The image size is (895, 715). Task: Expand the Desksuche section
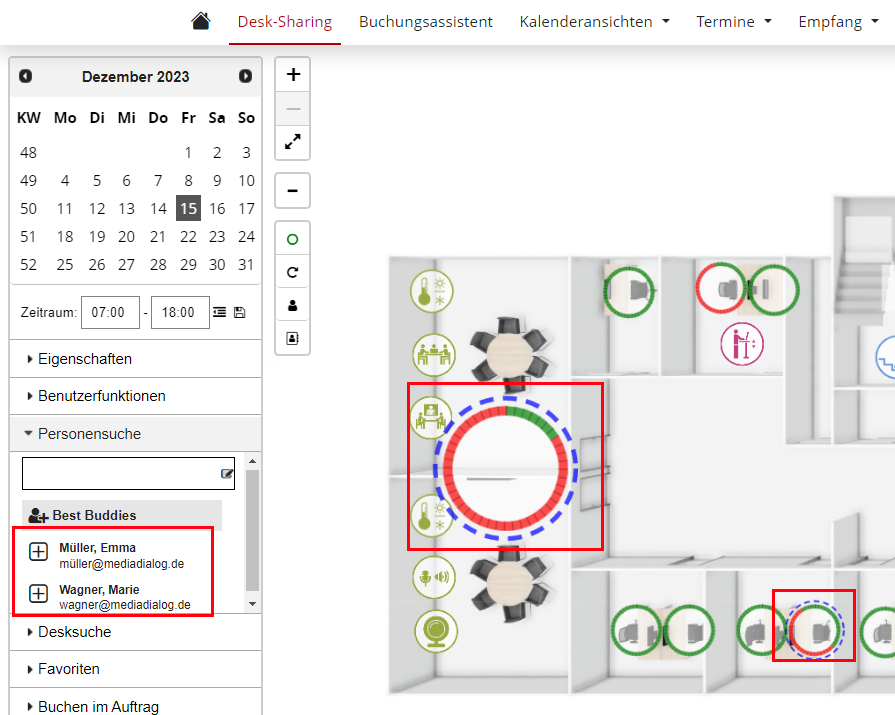[136, 632]
